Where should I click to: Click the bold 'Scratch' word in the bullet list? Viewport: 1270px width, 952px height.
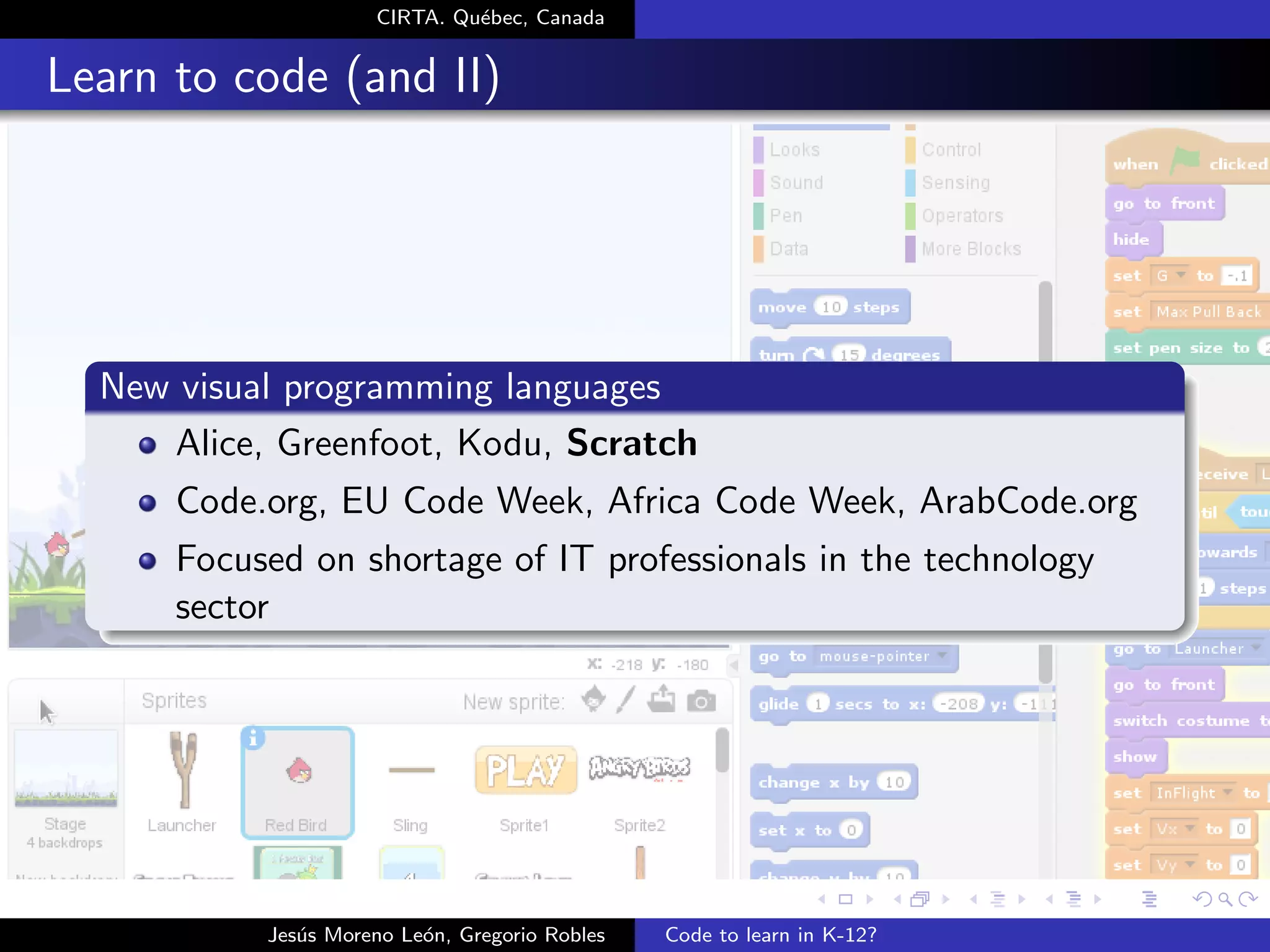pyautogui.click(x=632, y=443)
